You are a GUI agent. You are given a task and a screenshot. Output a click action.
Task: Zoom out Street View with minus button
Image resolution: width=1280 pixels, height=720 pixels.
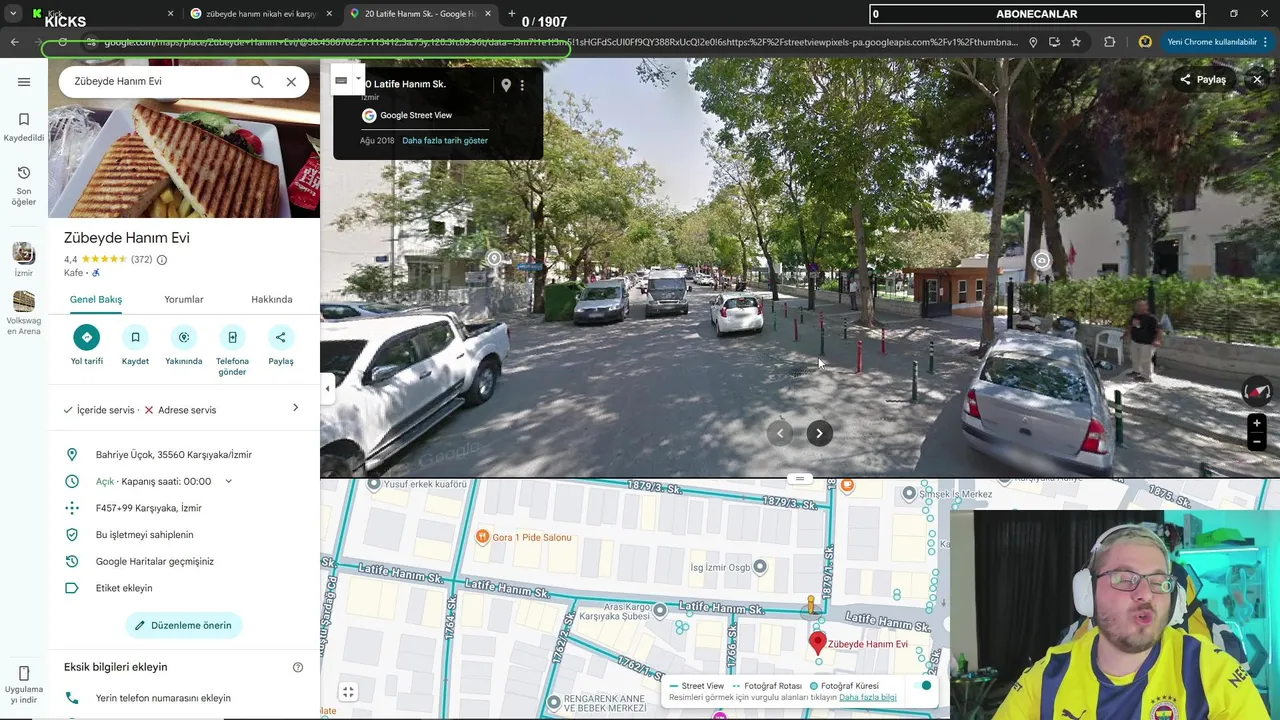pos(1257,442)
